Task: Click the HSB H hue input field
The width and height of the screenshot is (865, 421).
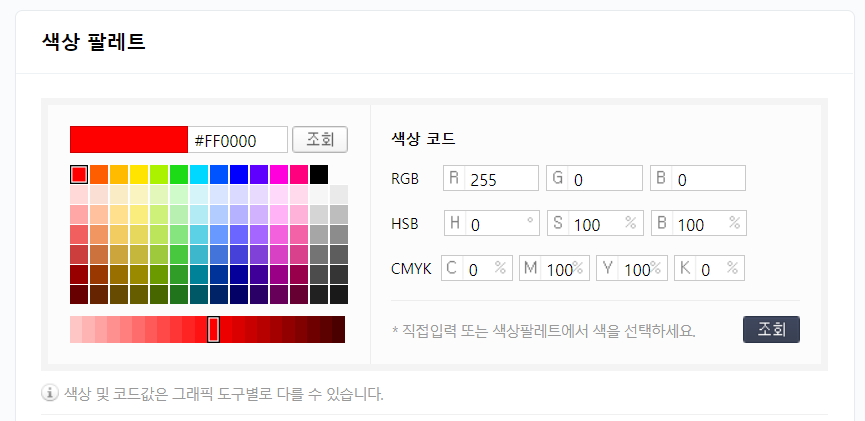Action: (495, 223)
